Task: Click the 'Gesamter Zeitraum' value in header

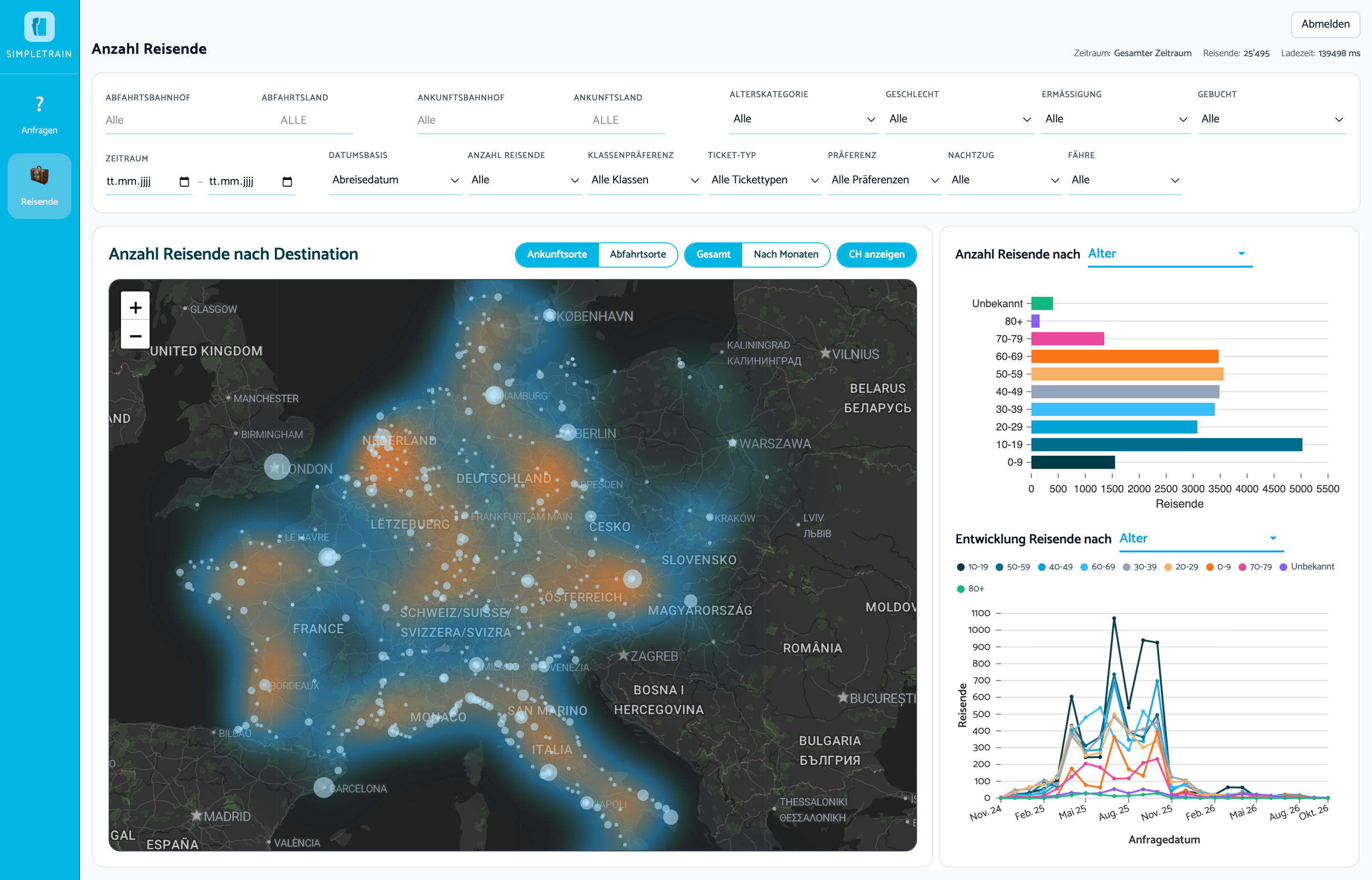Action: coord(1152,53)
